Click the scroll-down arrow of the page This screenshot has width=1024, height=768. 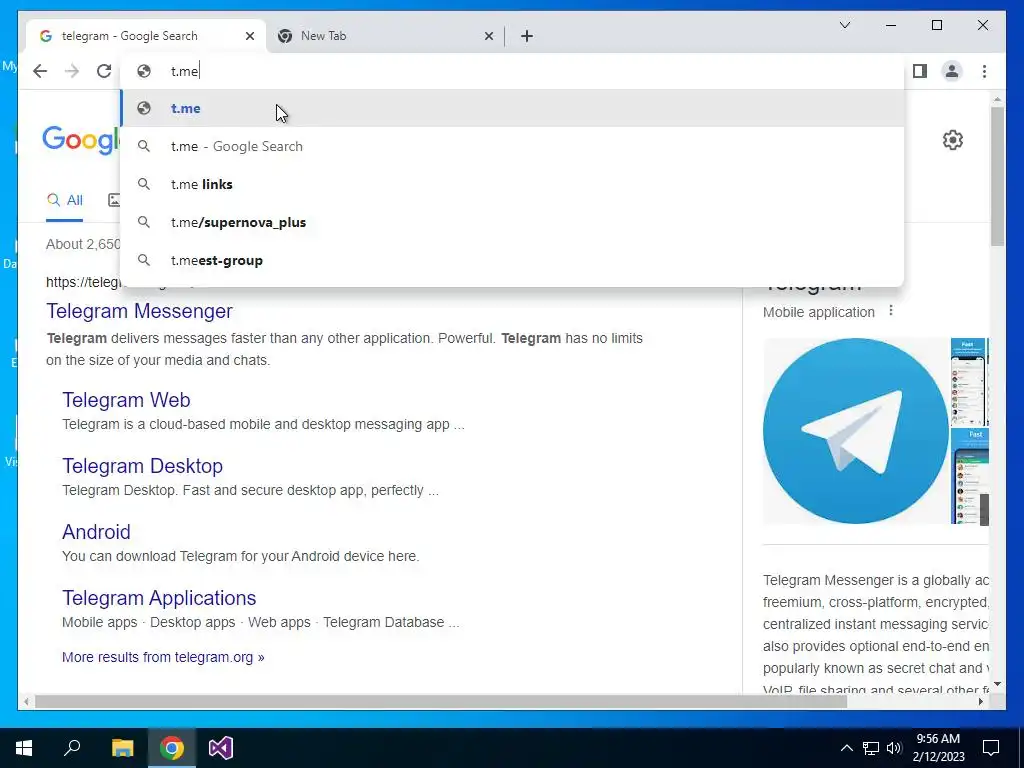(x=997, y=684)
